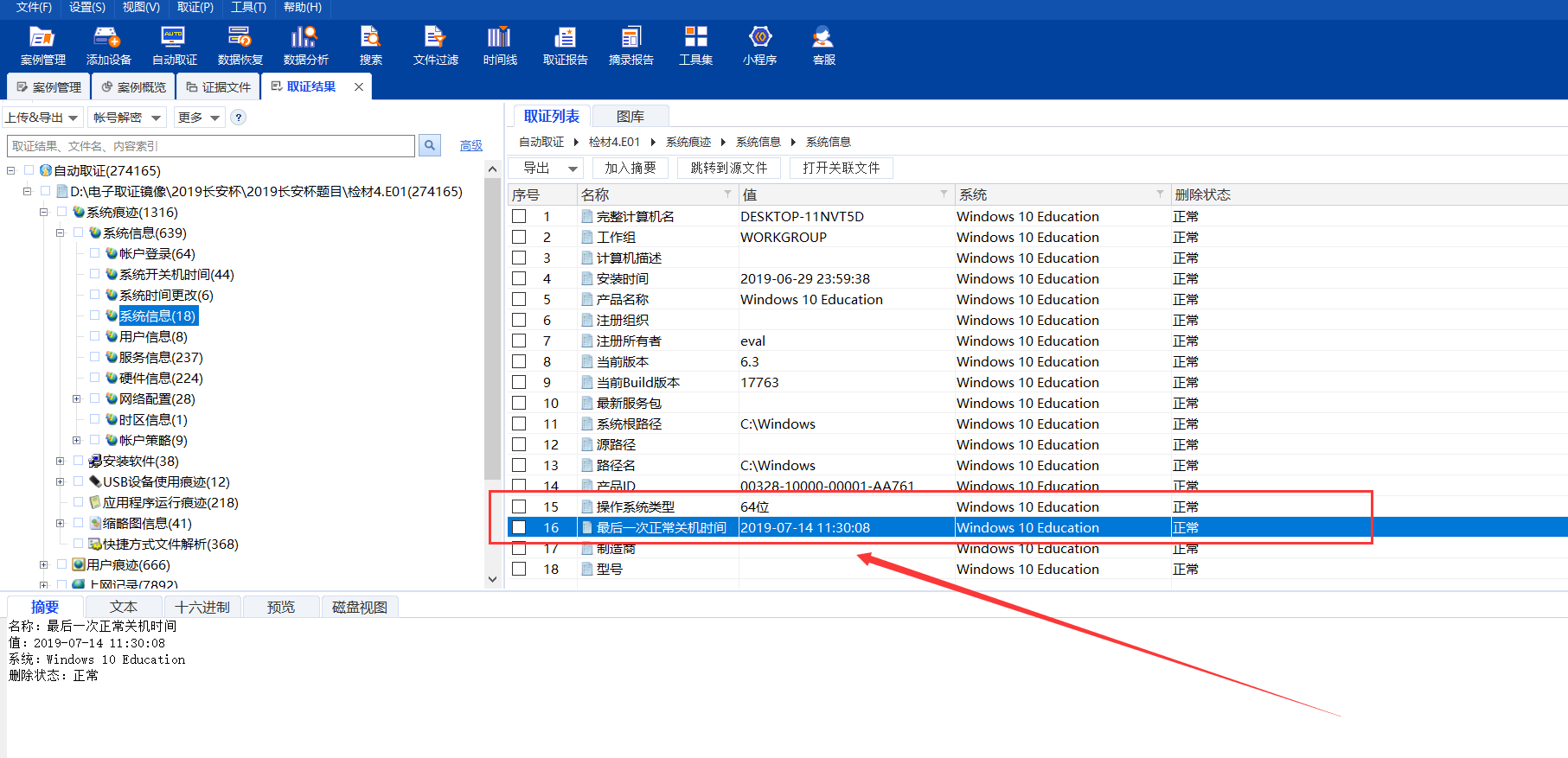Viewport: 1568px width, 758px height.
Task: Open 数据分析 tool
Action: pyautogui.click(x=305, y=46)
